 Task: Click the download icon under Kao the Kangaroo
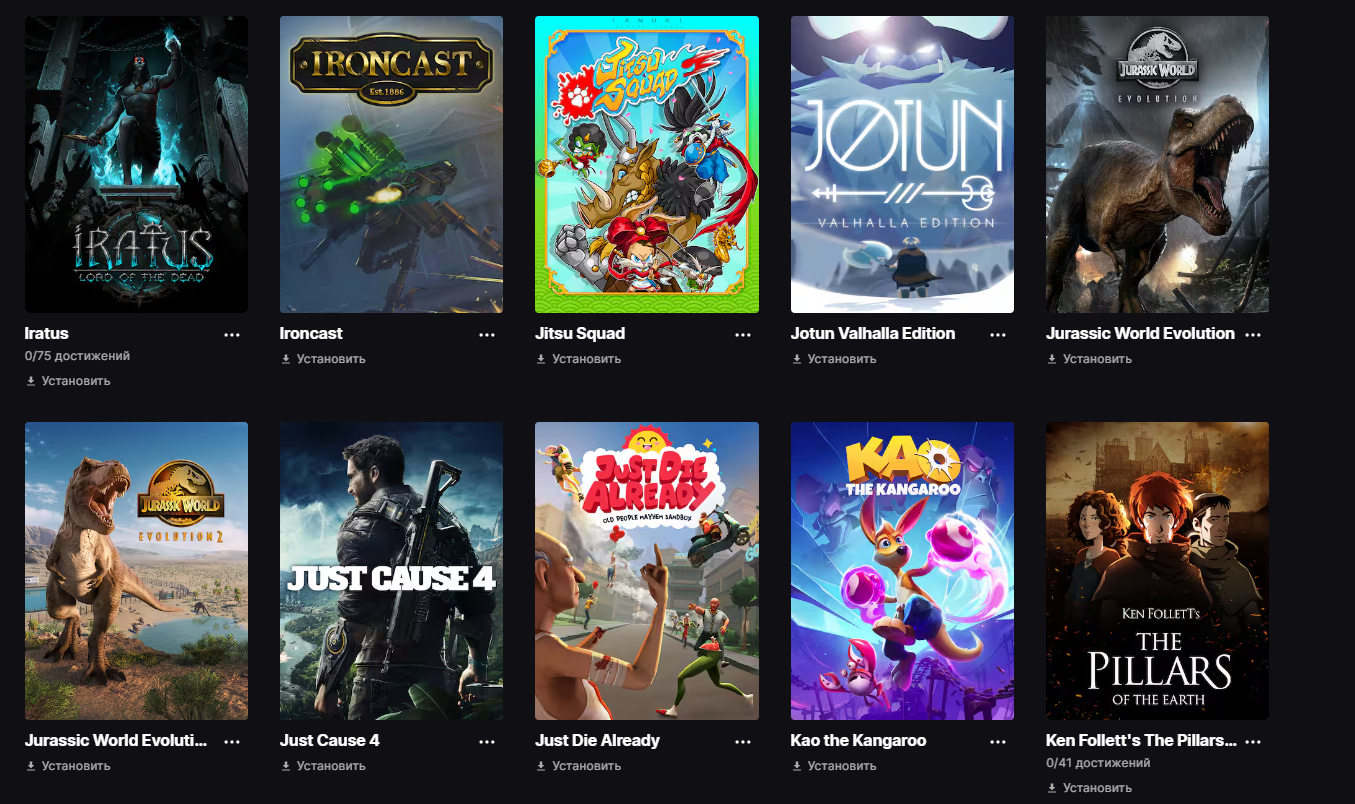point(797,766)
